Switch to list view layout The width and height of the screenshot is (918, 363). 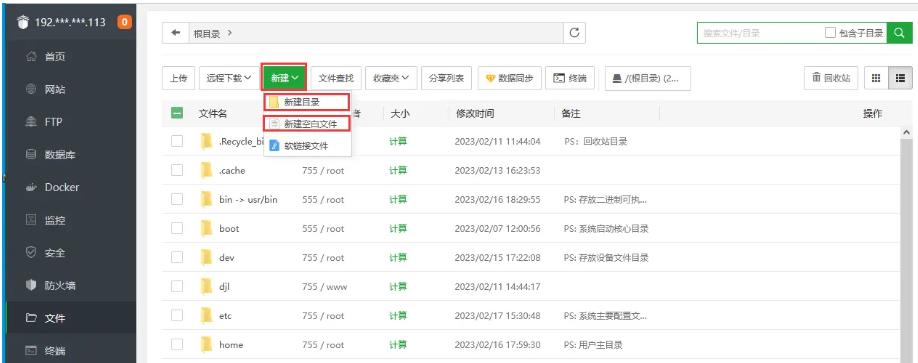coord(900,78)
